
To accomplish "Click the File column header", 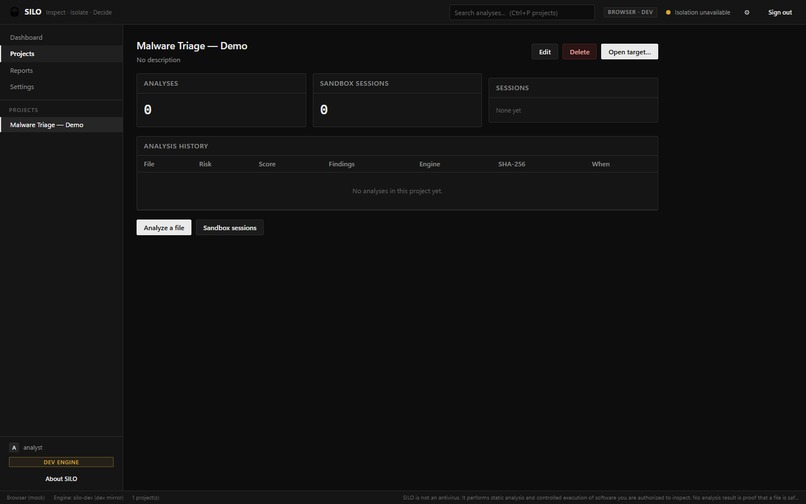I will pos(149,164).
